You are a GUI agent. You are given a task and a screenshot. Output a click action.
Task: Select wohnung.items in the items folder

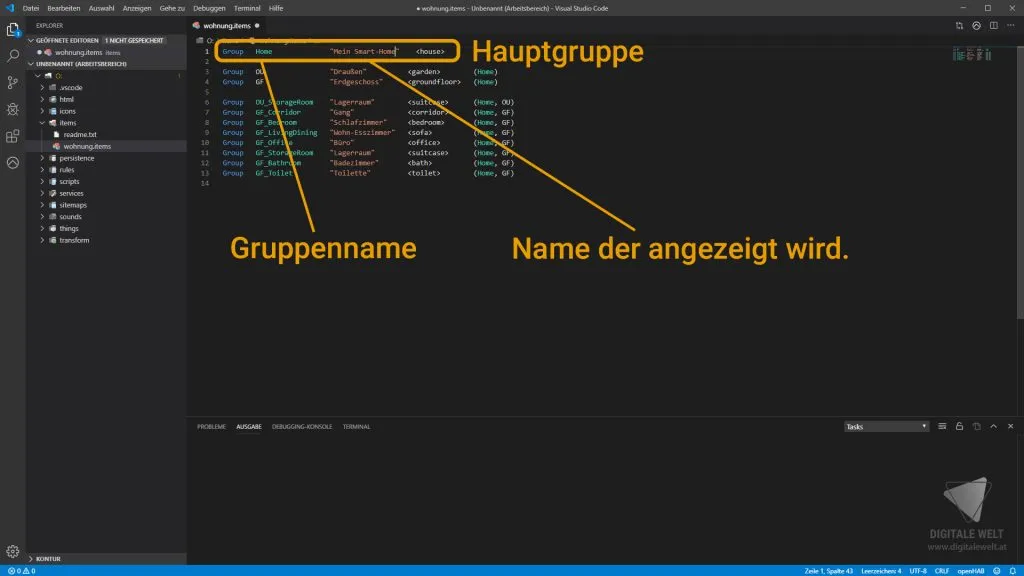point(87,146)
